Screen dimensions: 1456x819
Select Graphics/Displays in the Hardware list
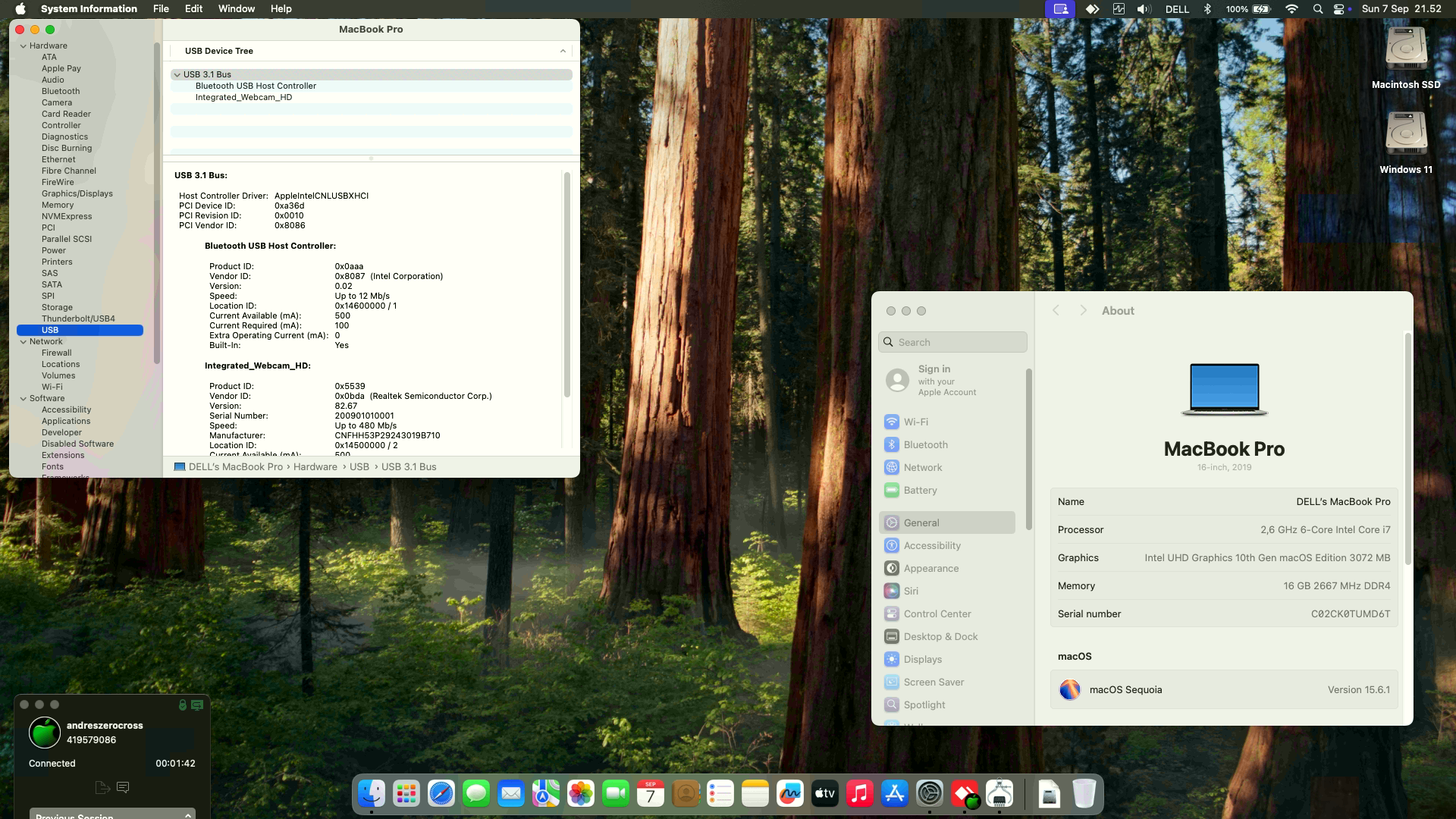coord(77,194)
